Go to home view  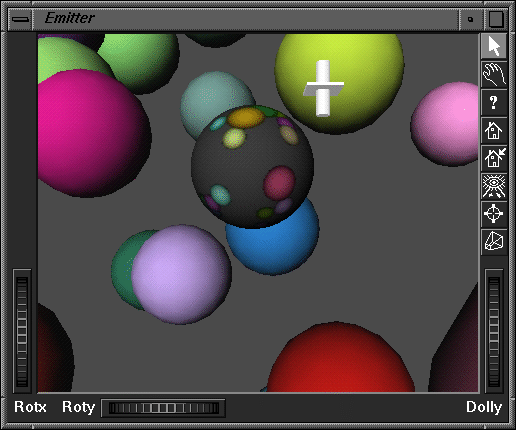click(x=494, y=130)
